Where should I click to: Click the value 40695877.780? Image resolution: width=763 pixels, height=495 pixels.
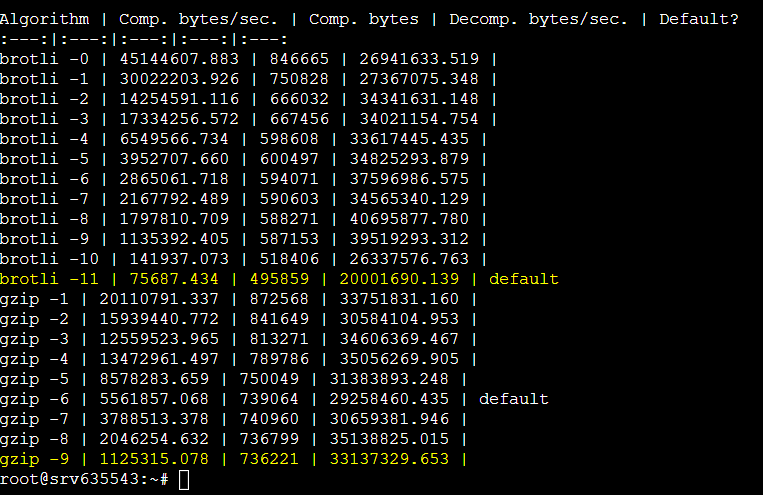click(x=409, y=219)
